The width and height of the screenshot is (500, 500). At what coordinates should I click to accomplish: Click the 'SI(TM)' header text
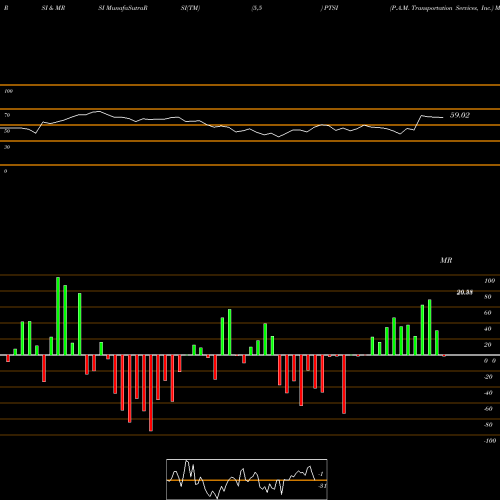pyautogui.click(x=190, y=8)
